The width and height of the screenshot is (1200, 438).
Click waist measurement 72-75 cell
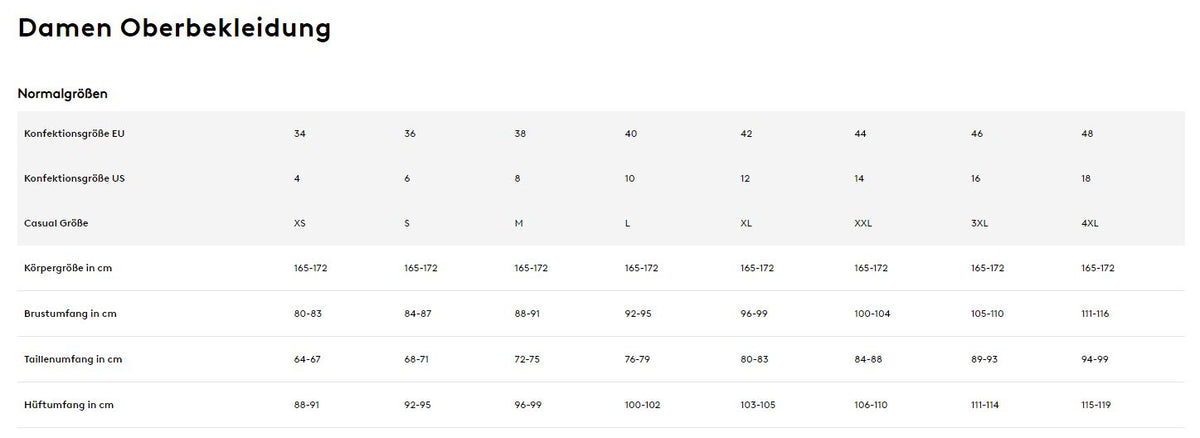point(526,358)
